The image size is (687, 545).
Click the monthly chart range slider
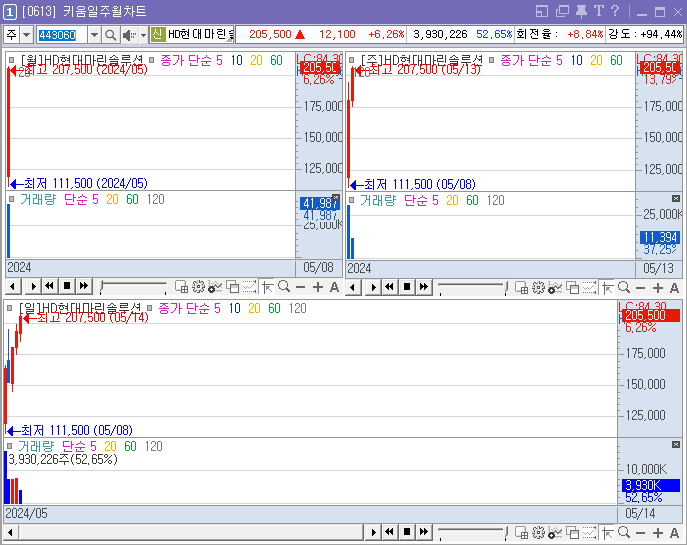(x=133, y=287)
